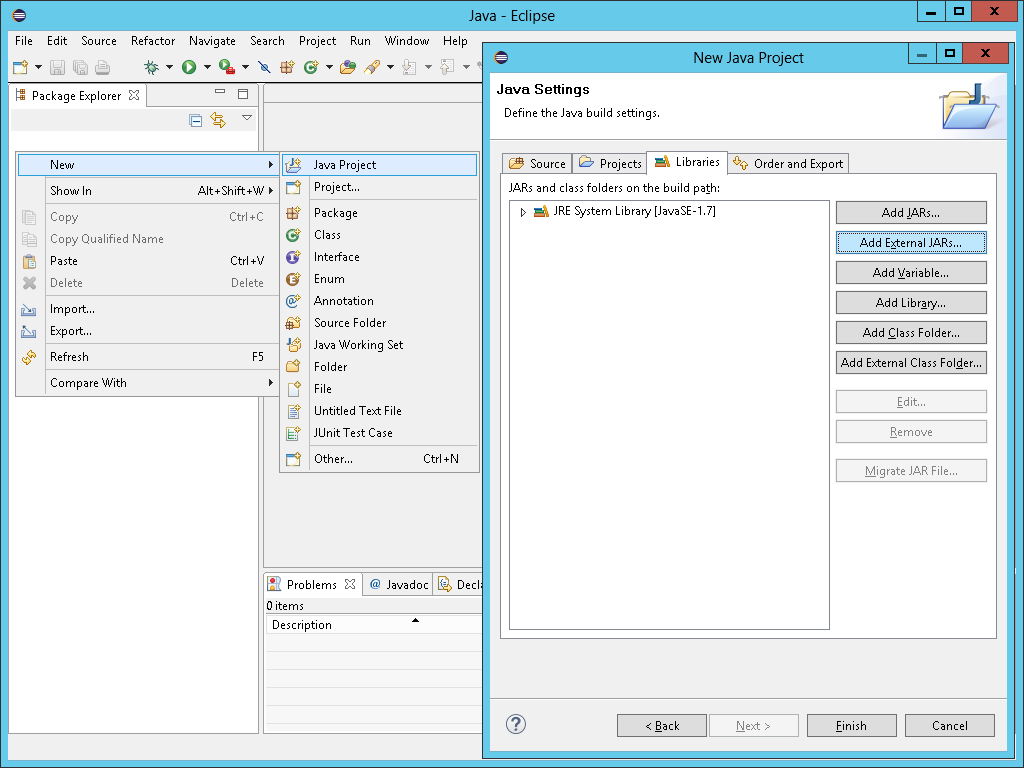
Task: Click the Open Type toolbar icon
Action: (348, 67)
